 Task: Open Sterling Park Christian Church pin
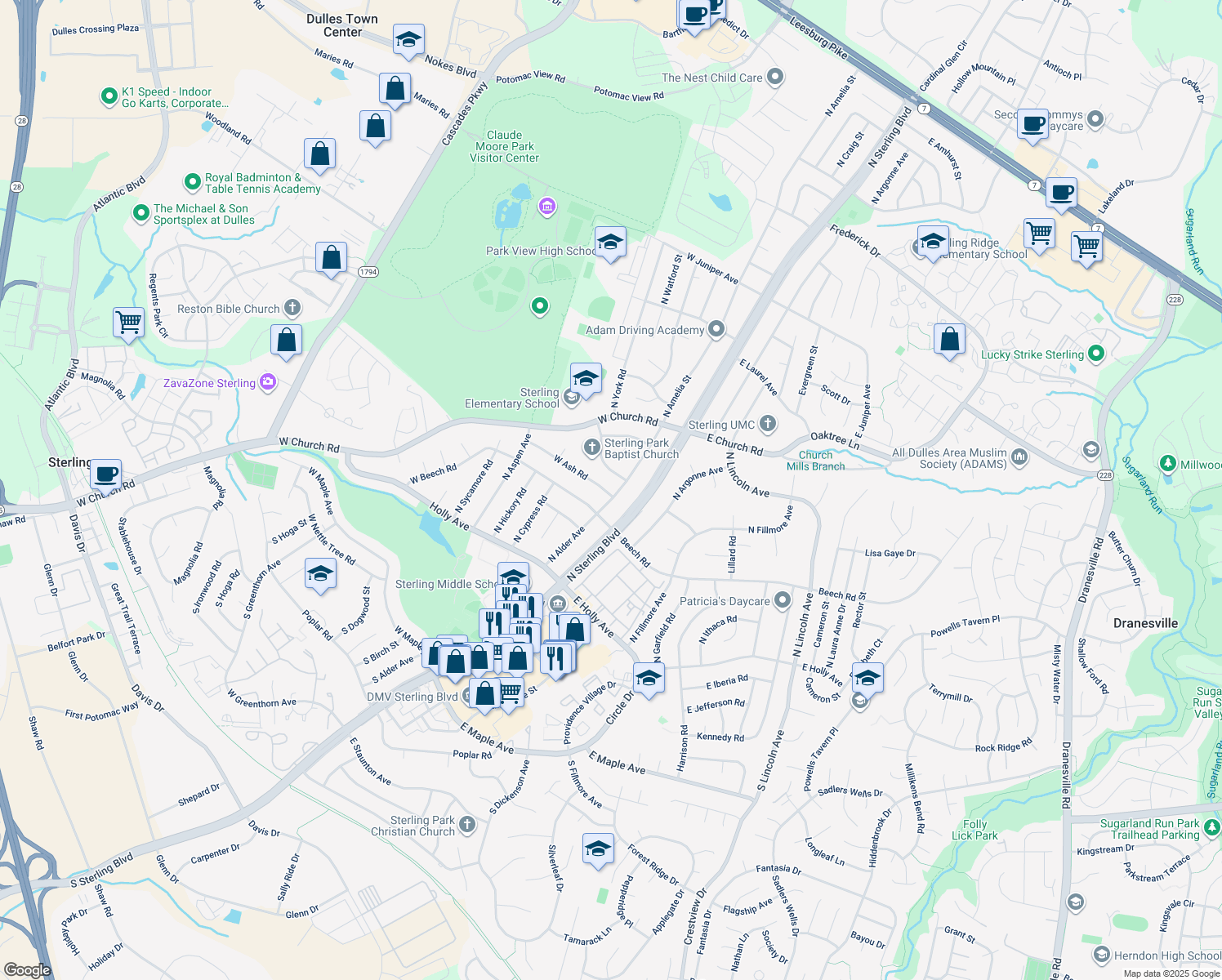pyautogui.click(x=466, y=825)
